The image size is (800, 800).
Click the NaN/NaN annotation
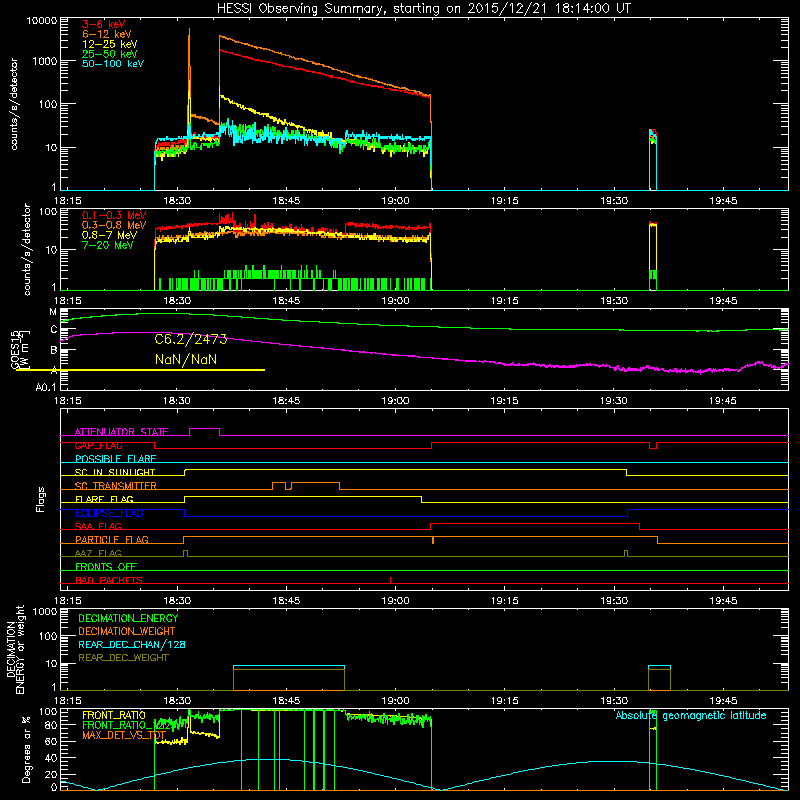pyautogui.click(x=186, y=359)
